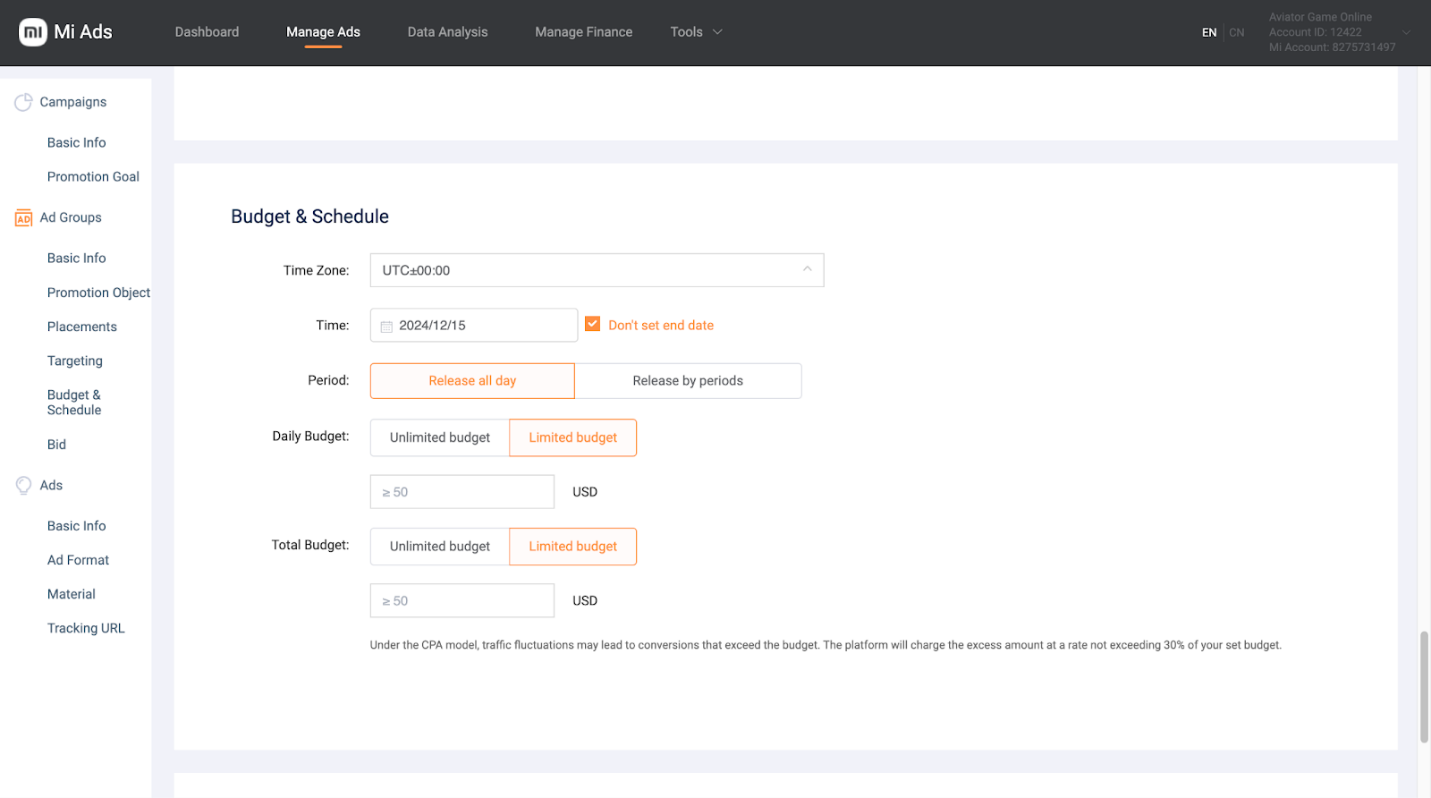Click the Campaigns pie chart icon
The height and width of the screenshot is (798, 1431).
pyautogui.click(x=23, y=102)
